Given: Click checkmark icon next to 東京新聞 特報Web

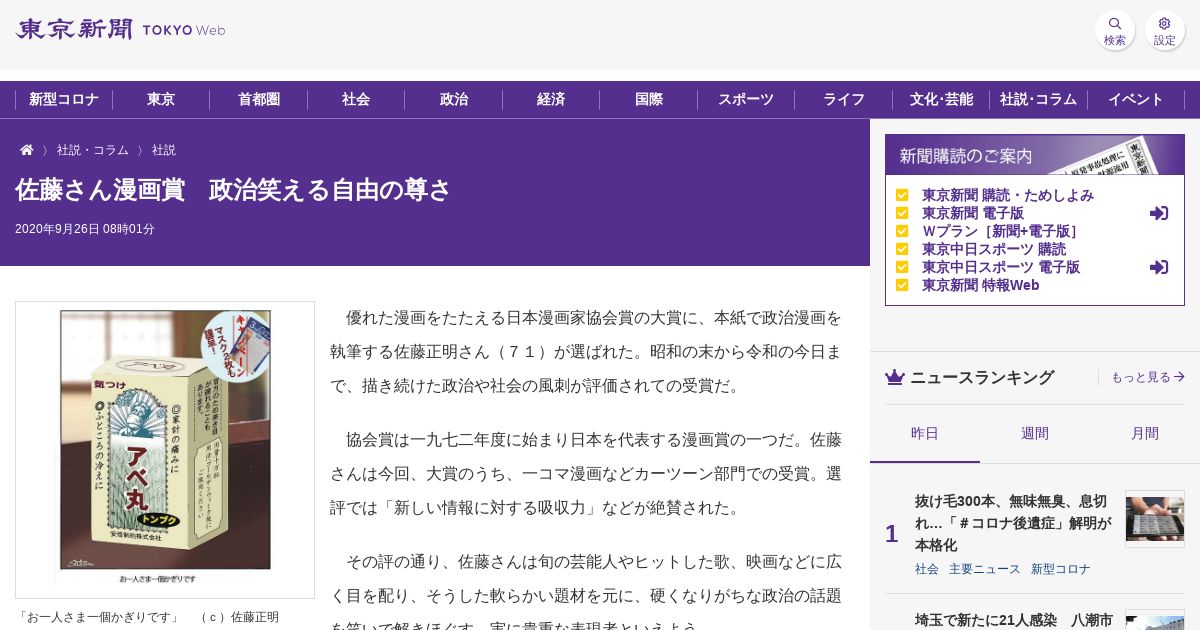Looking at the screenshot, I should 902,285.
